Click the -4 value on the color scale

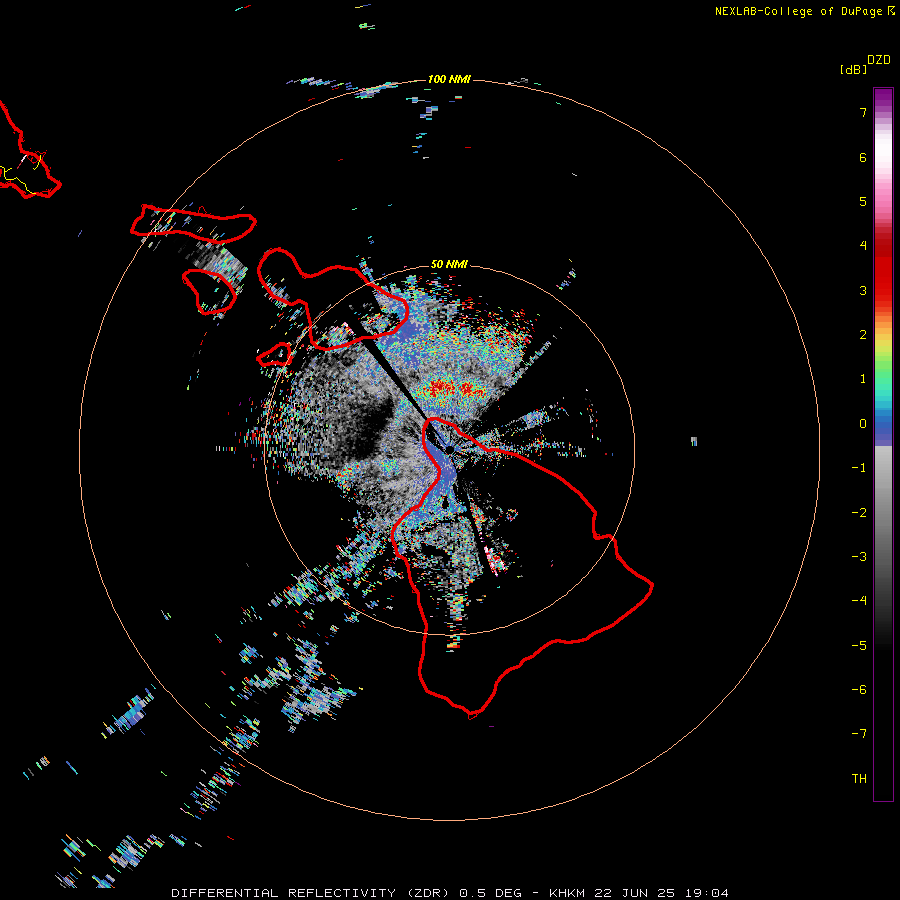[859, 601]
